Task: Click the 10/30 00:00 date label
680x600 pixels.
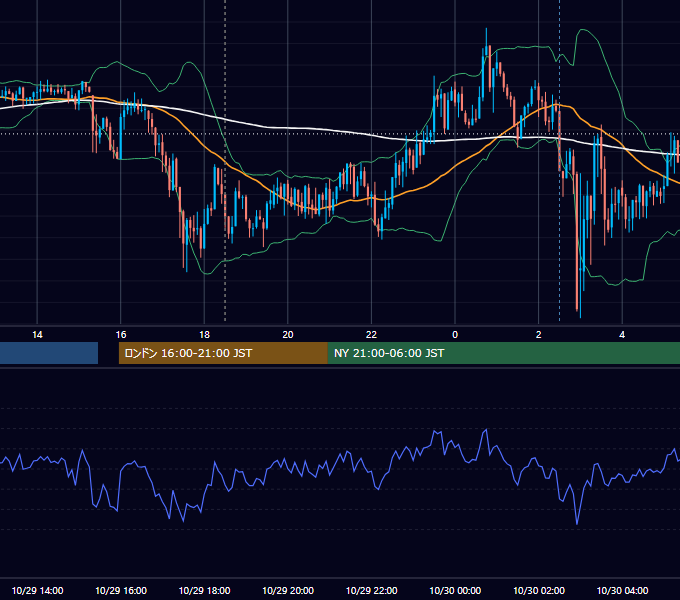Action: (455, 590)
